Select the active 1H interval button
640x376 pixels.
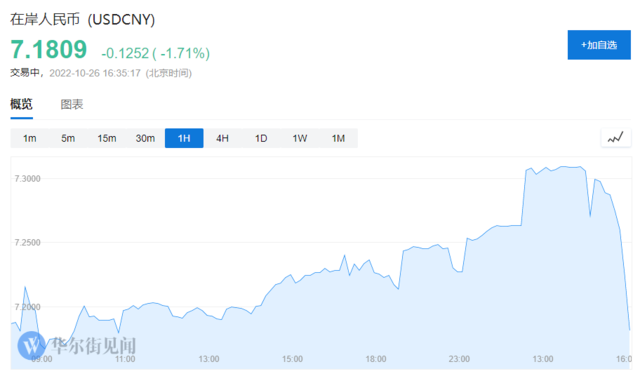[184, 138]
